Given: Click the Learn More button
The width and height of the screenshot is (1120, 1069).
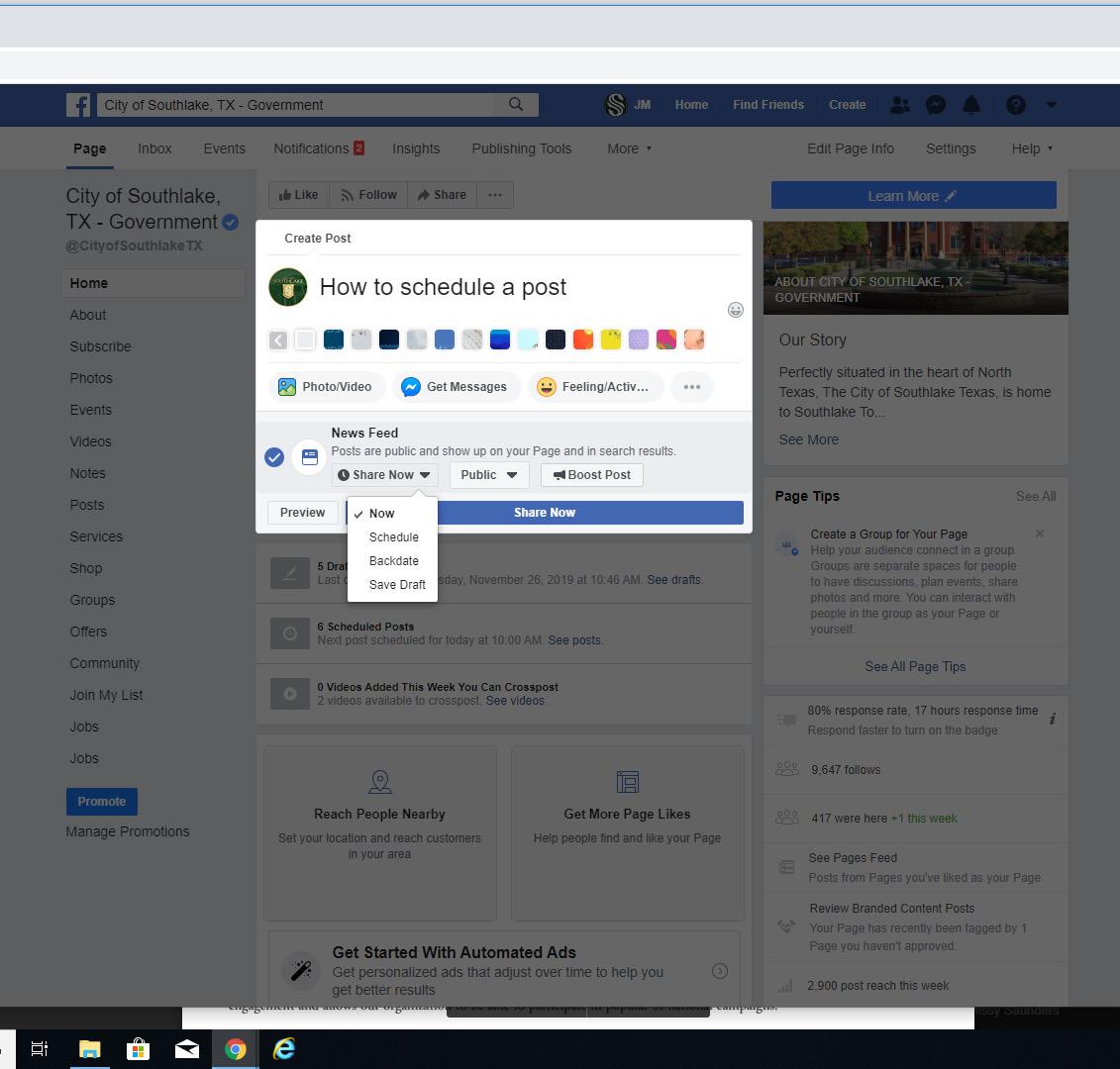Looking at the screenshot, I should pos(914,196).
